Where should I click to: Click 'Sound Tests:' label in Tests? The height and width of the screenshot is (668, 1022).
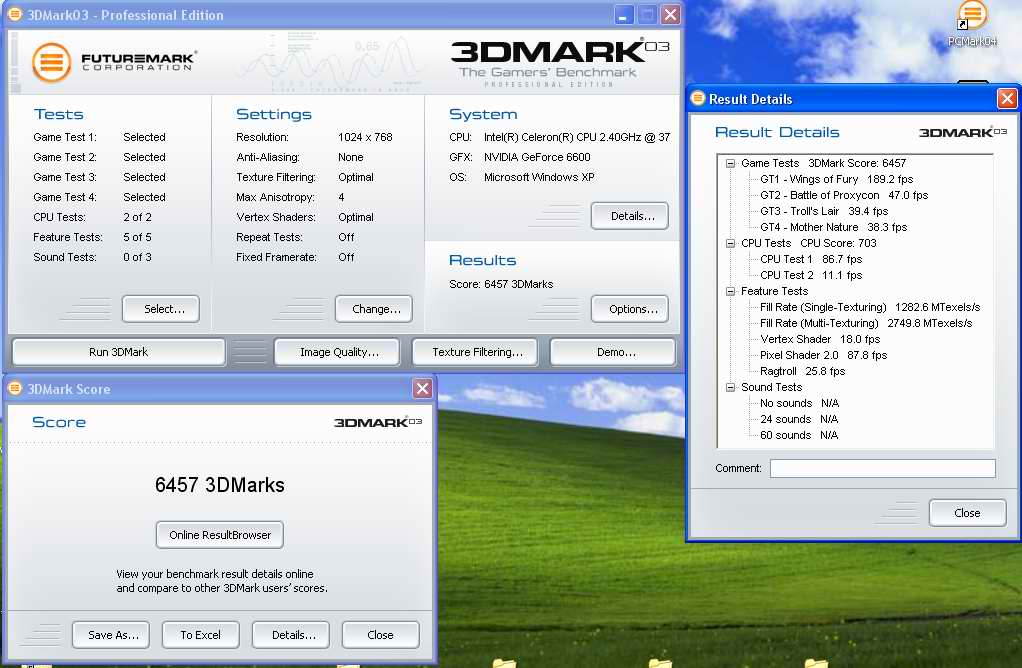coord(65,257)
